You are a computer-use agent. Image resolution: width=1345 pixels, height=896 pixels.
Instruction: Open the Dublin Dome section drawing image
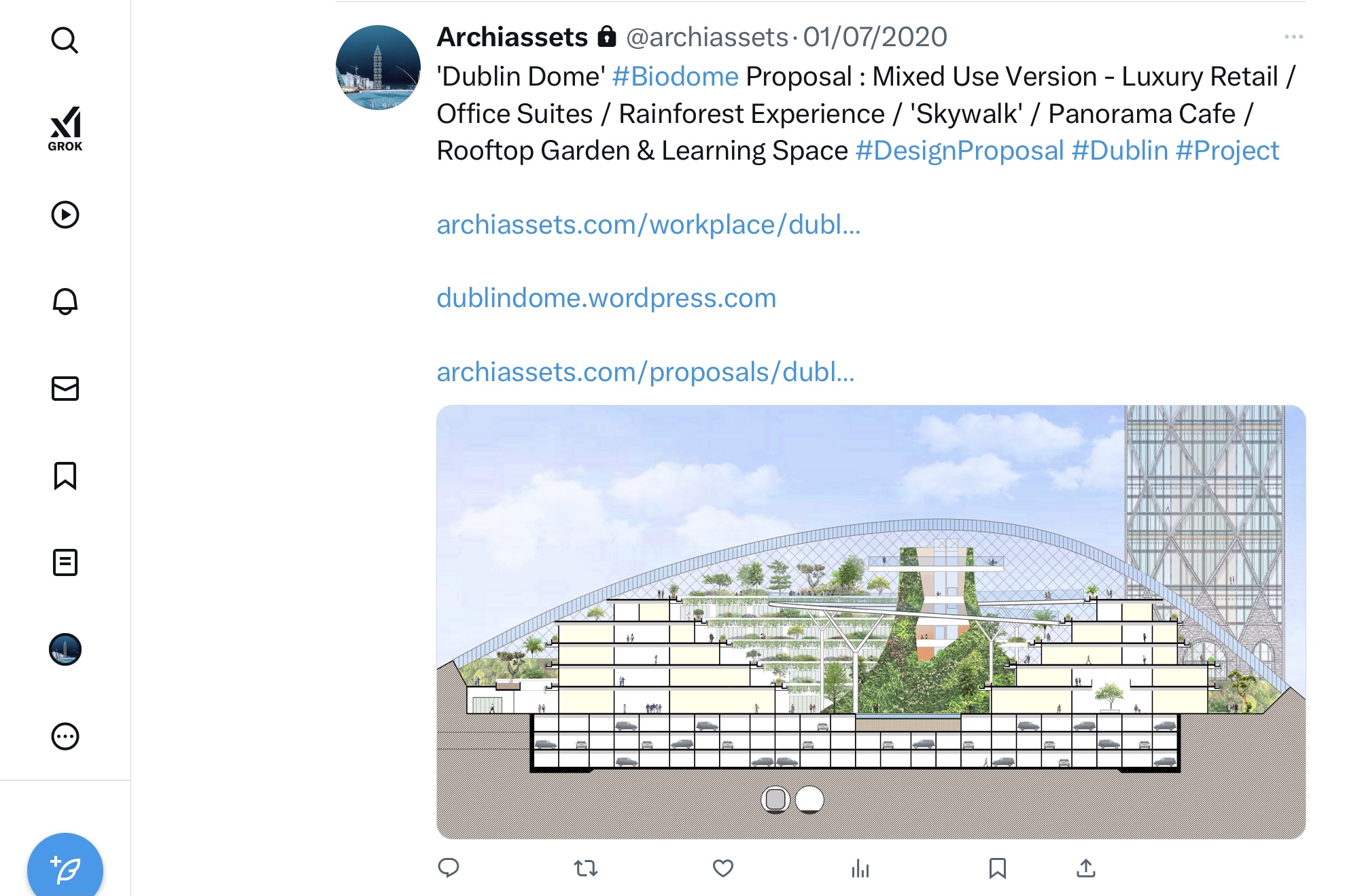pyautogui.click(x=871, y=622)
